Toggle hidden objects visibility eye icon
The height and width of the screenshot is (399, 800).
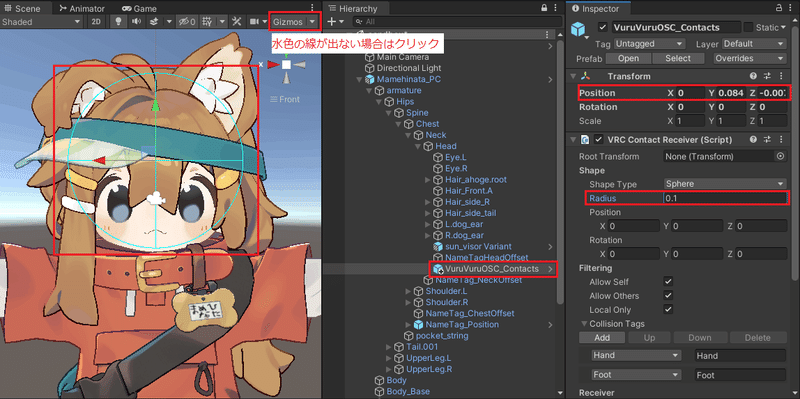click(x=186, y=21)
